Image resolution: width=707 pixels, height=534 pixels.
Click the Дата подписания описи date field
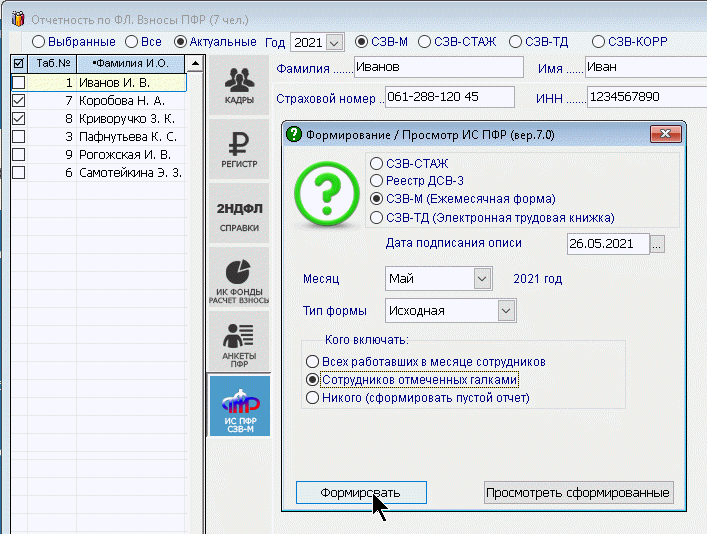[608, 244]
